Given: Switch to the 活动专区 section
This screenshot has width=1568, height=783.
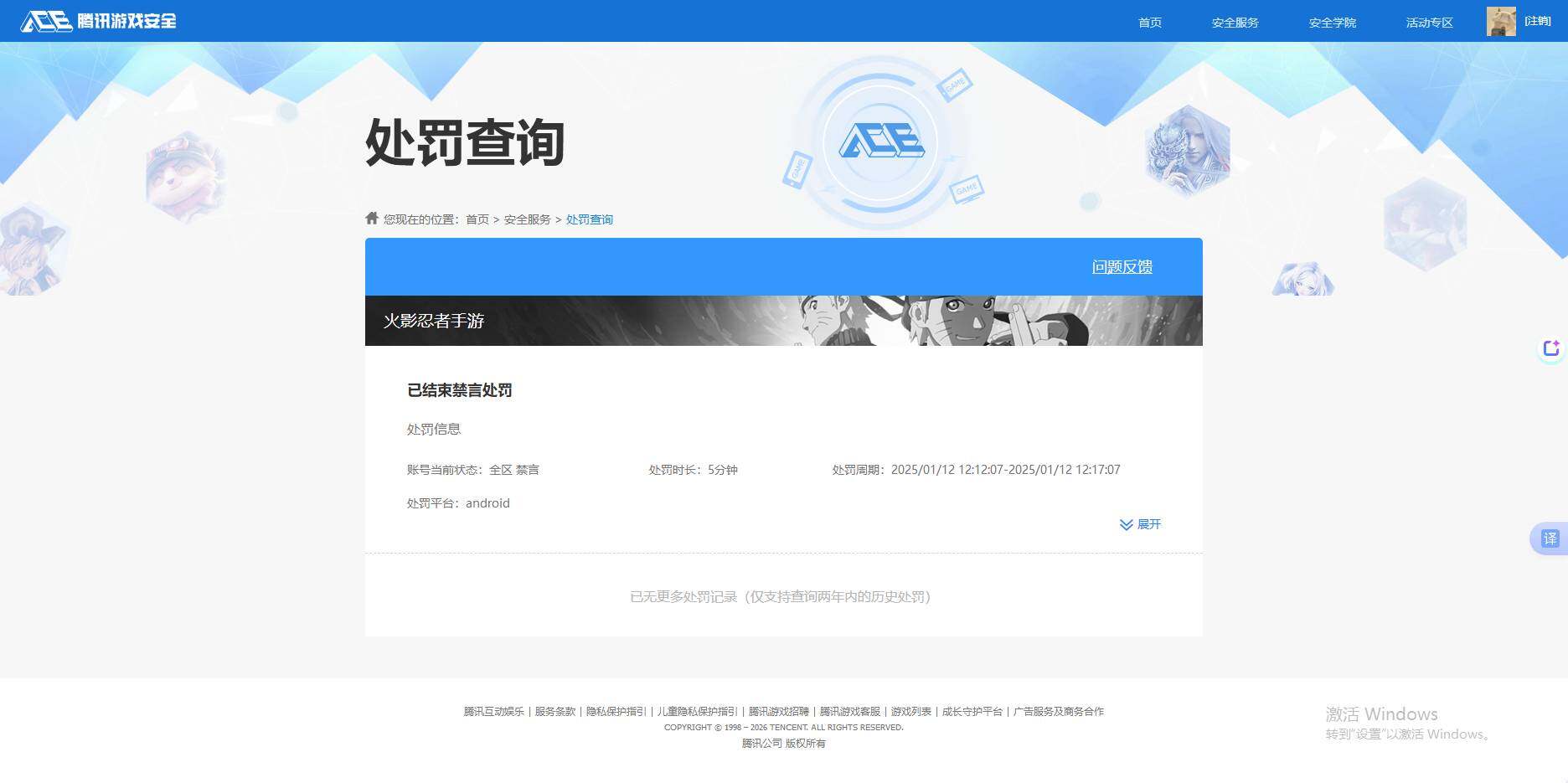Looking at the screenshot, I should (1429, 23).
